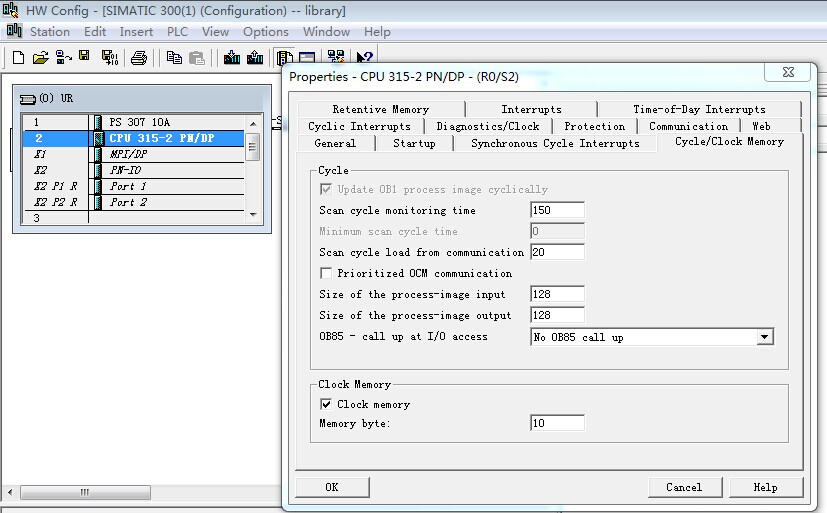Click the process-image output size field
The width and height of the screenshot is (827, 513).
tap(557, 315)
